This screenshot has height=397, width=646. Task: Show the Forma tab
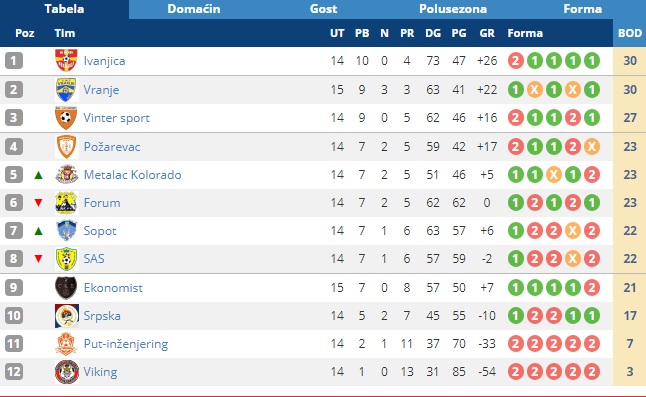click(x=583, y=9)
